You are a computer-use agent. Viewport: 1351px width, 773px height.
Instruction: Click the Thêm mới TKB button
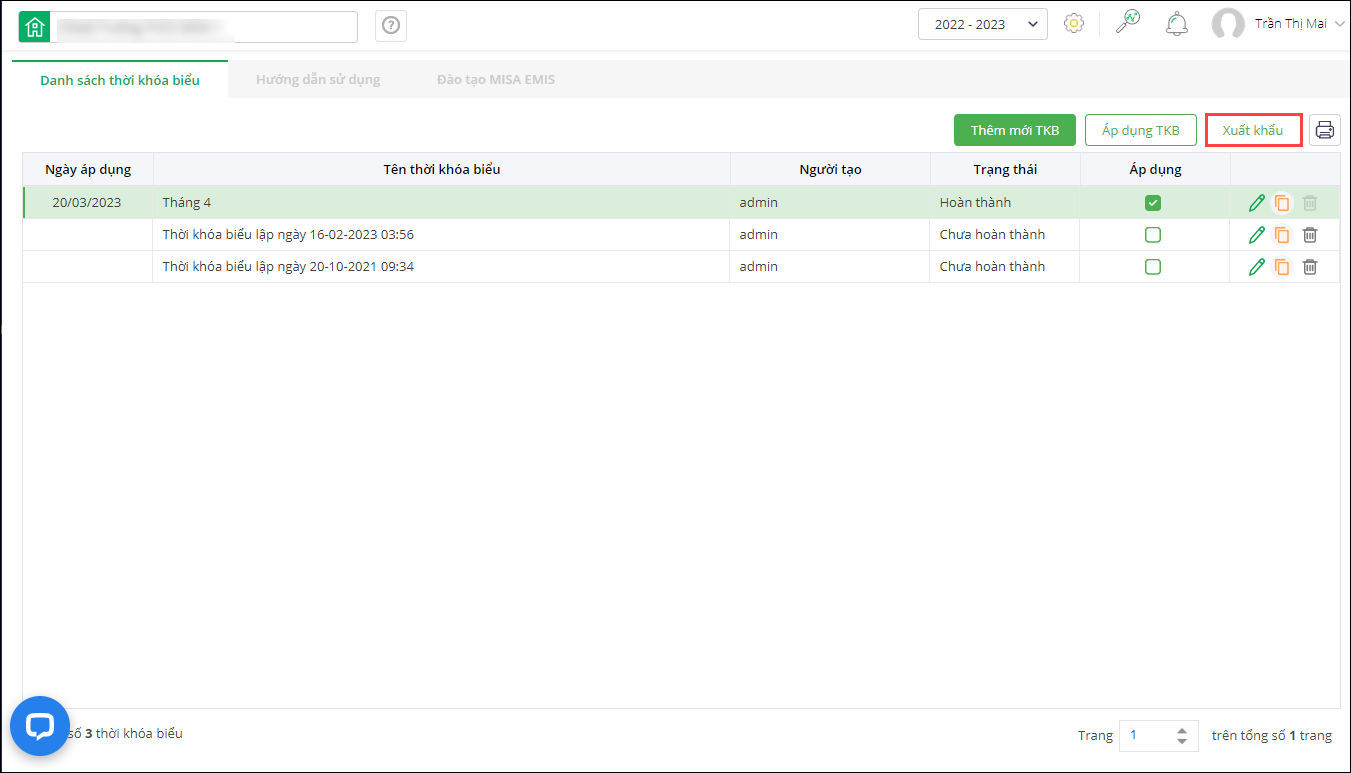(1015, 130)
